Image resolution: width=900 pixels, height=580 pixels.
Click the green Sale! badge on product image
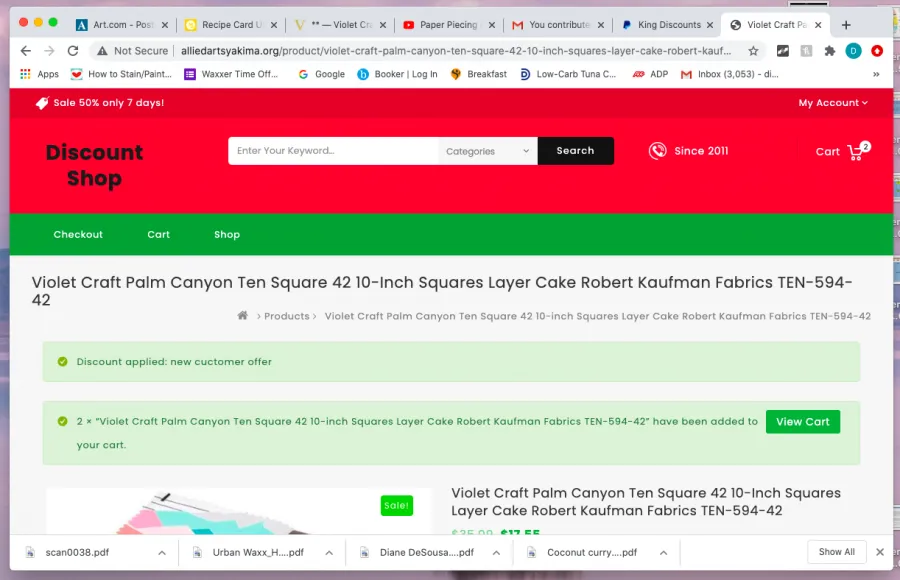pos(397,505)
